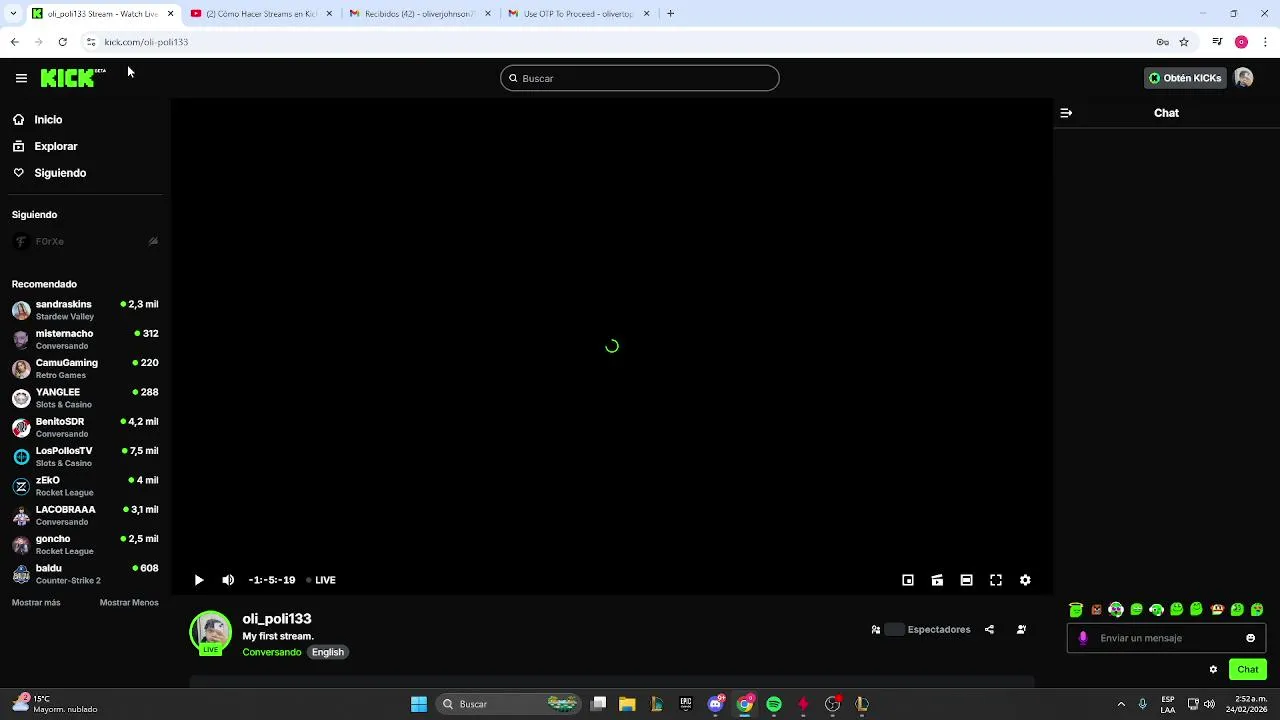Image resolution: width=1280 pixels, height=720 pixels.
Task: Open a new browser tab
Action: [x=670, y=14]
